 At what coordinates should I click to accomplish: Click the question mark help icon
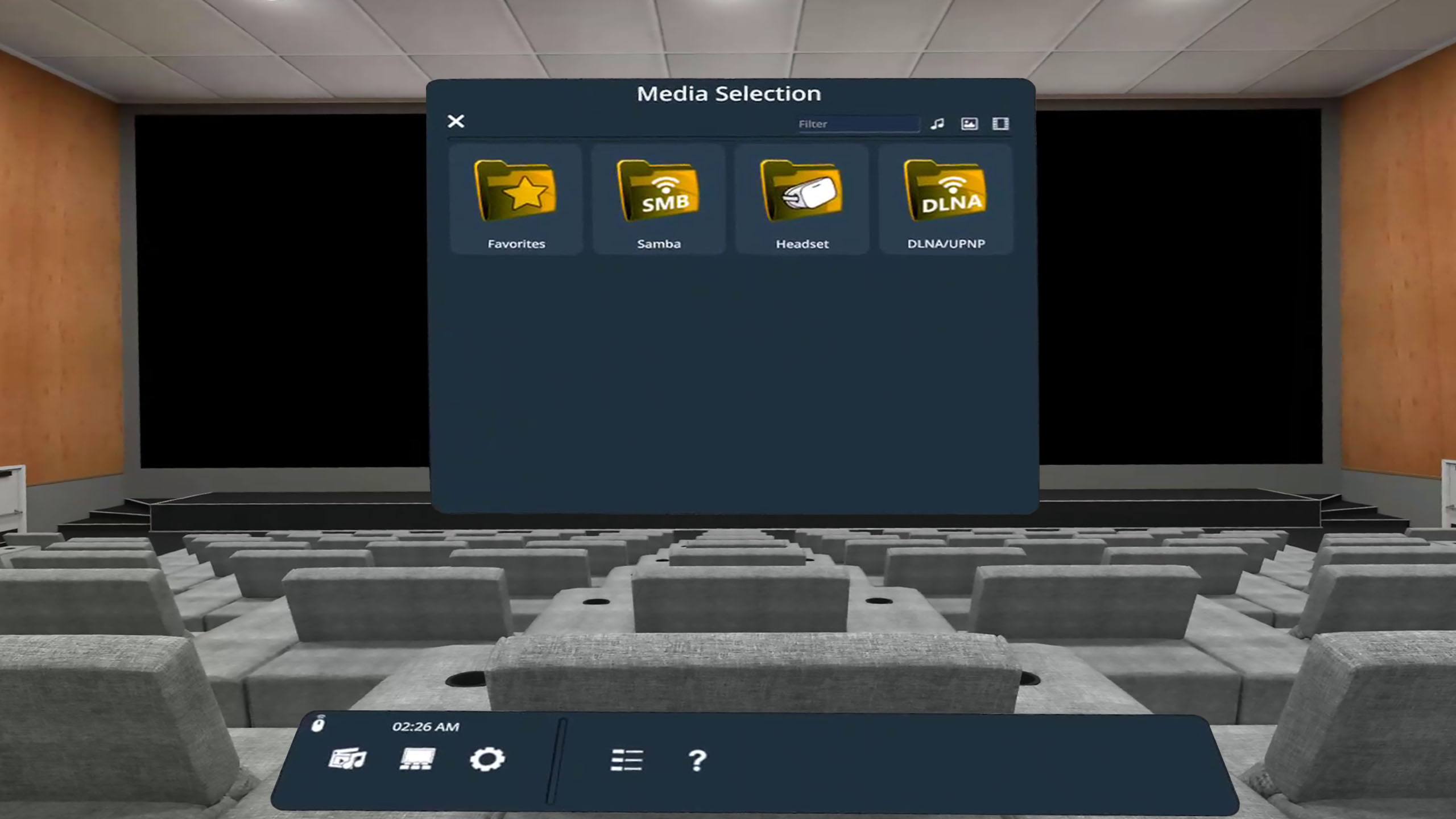(x=697, y=760)
